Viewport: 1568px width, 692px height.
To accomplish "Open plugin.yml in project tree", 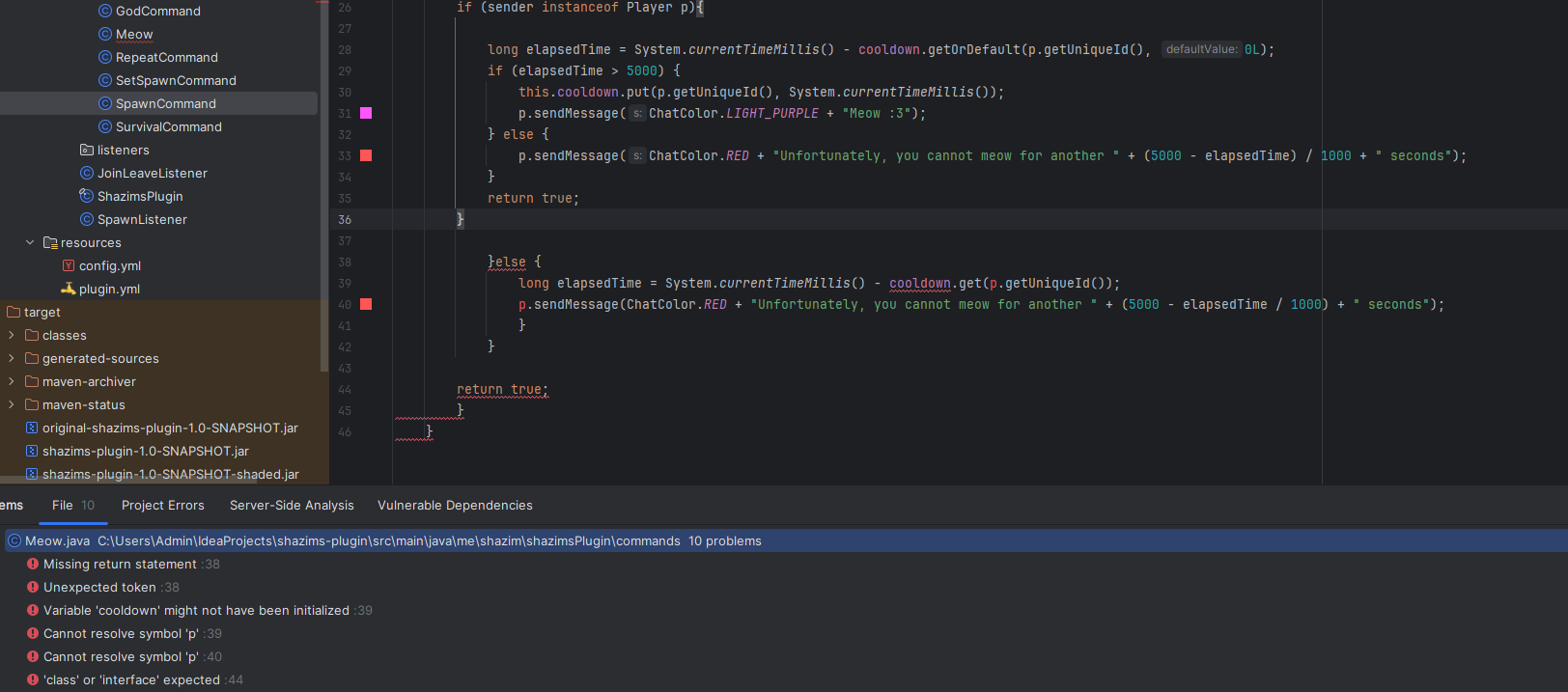I will [x=109, y=289].
